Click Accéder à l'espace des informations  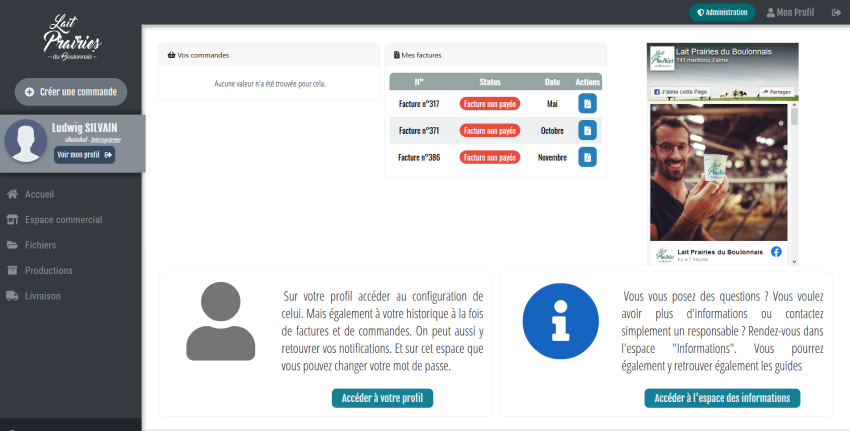[x=722, y=398]
